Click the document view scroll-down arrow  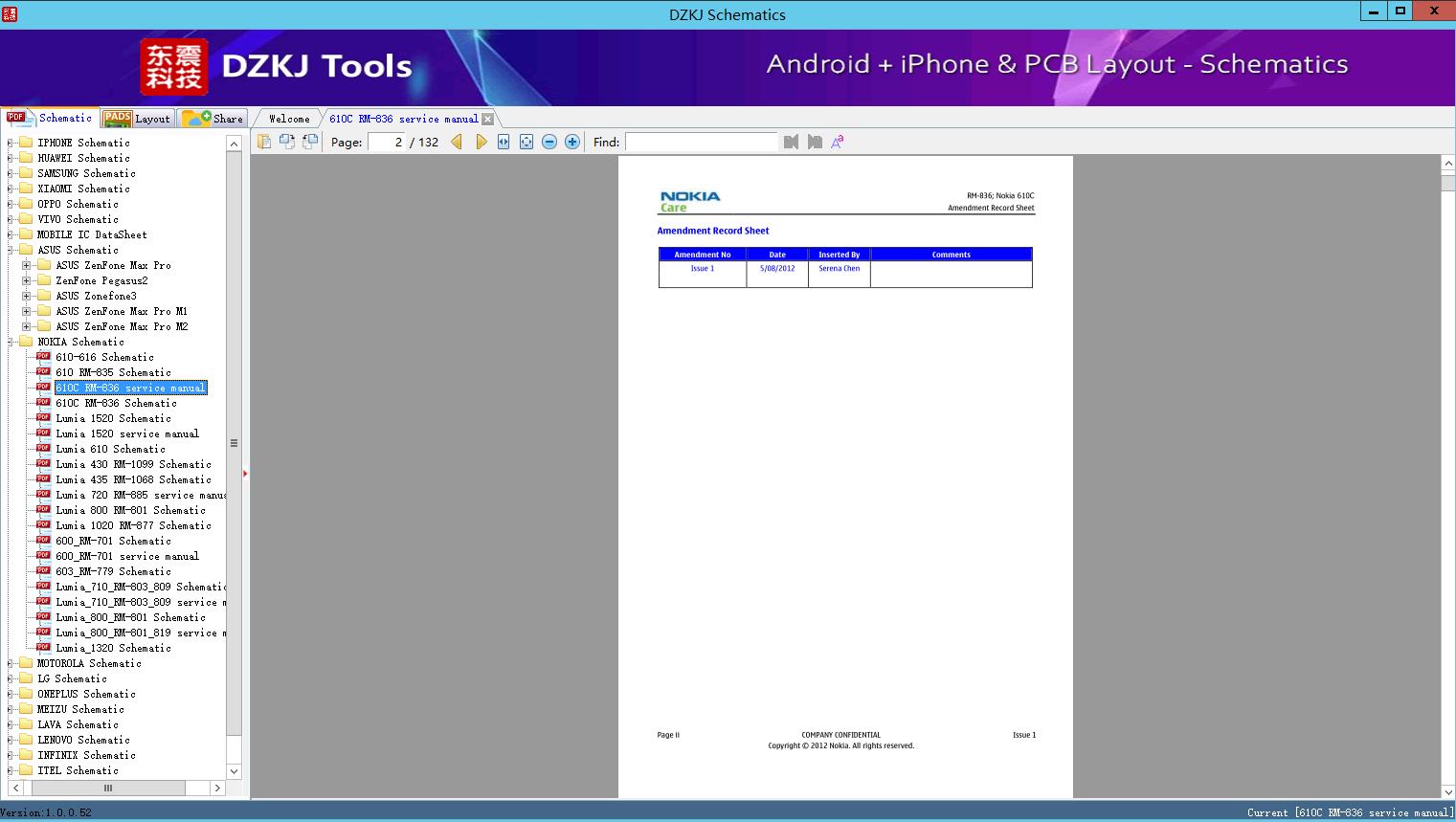pyautogui.click(x=1447, y=791)
